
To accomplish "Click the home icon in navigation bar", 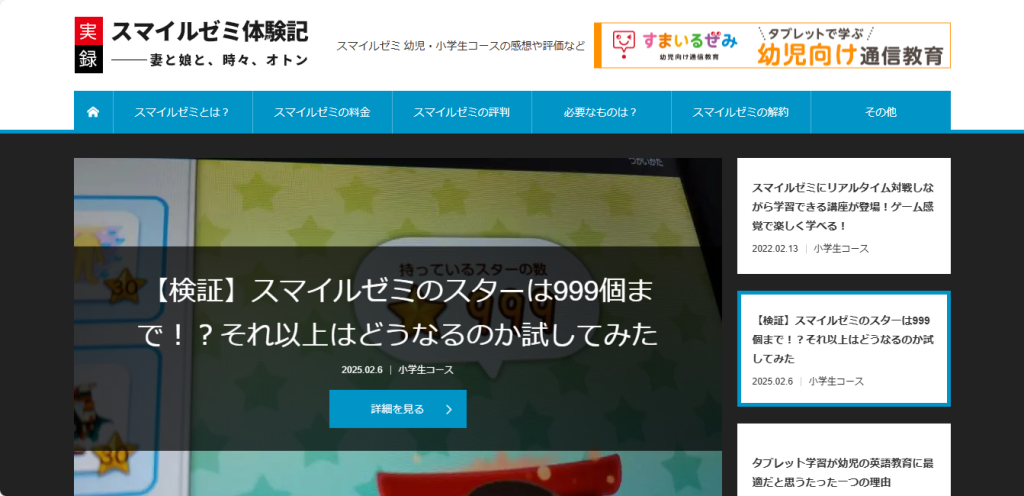I will point(93,112).
